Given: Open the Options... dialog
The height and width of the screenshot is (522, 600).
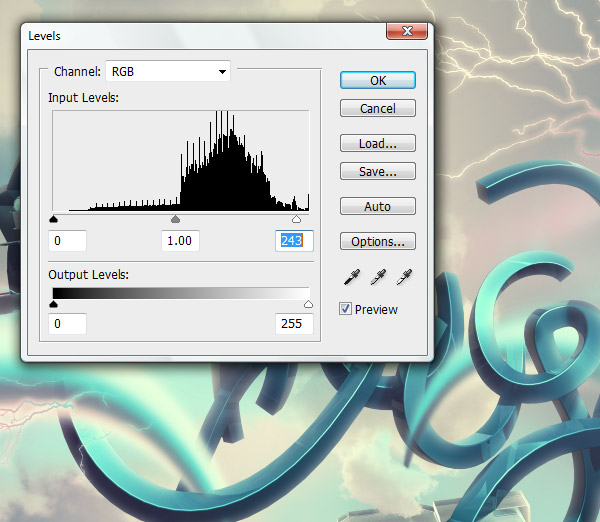Looking at the screenshot, I should pos(378,241).
